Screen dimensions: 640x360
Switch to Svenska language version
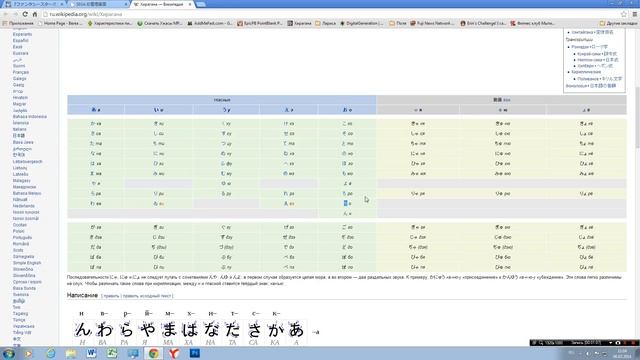click(x=20, y=294)
